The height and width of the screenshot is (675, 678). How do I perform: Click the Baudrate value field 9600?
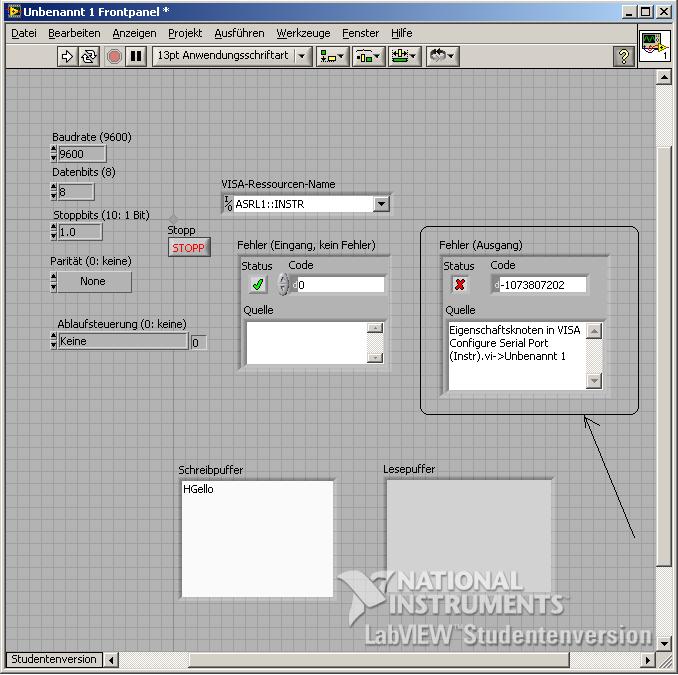tap(82, 154)
